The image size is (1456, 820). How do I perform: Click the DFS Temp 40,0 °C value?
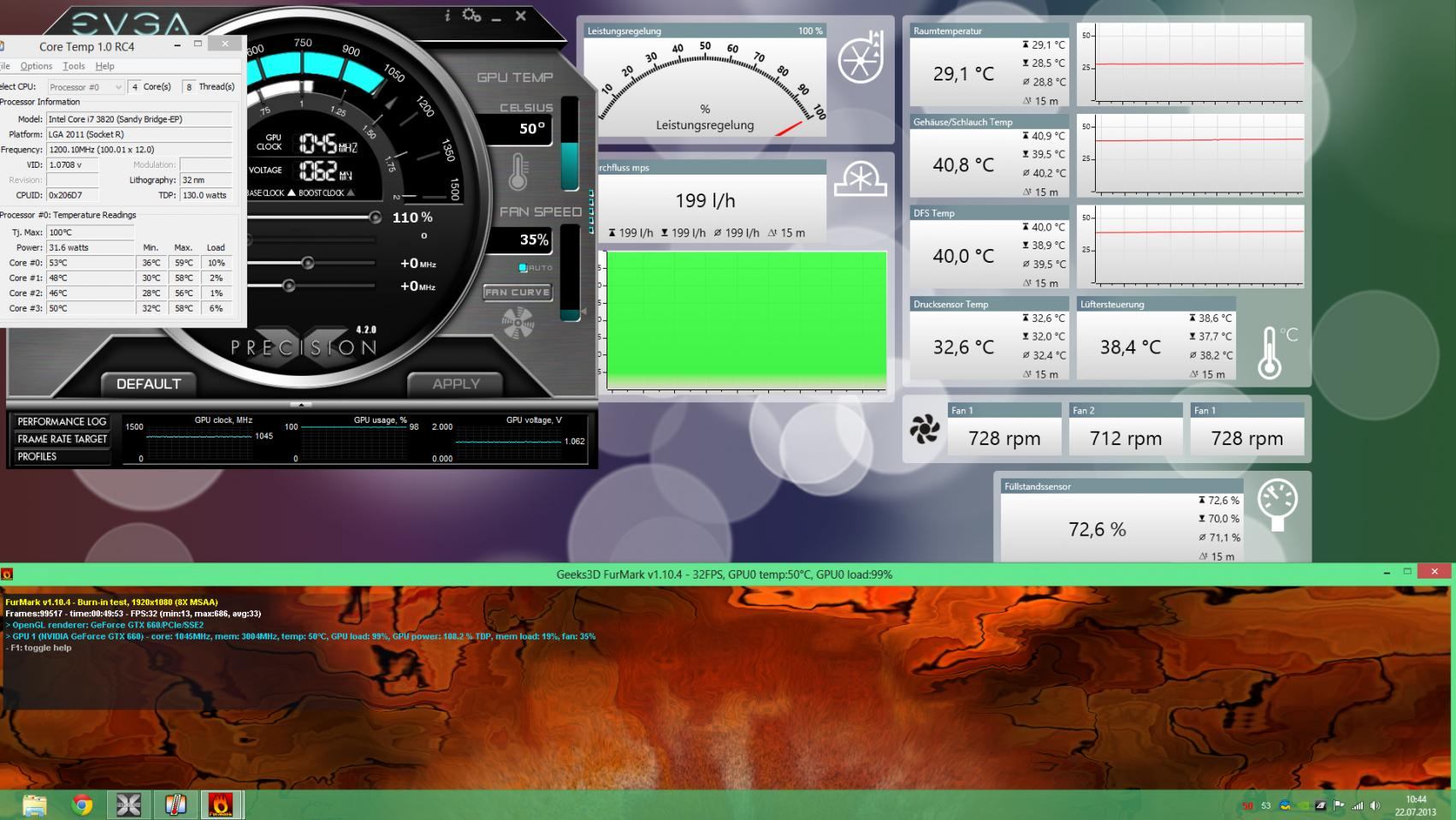(x=963, y=256)
